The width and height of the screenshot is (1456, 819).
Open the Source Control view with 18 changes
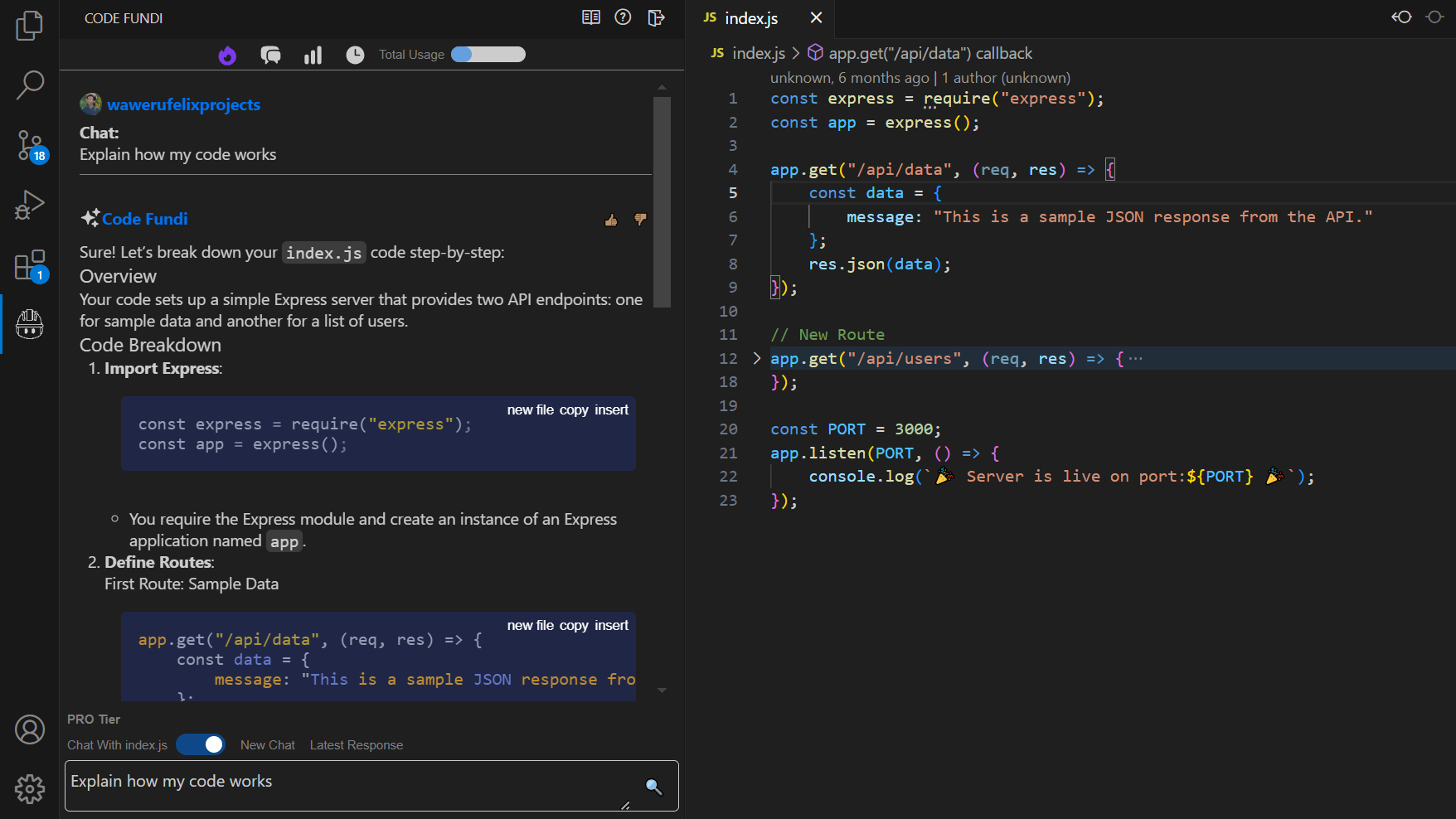(30, 146)
